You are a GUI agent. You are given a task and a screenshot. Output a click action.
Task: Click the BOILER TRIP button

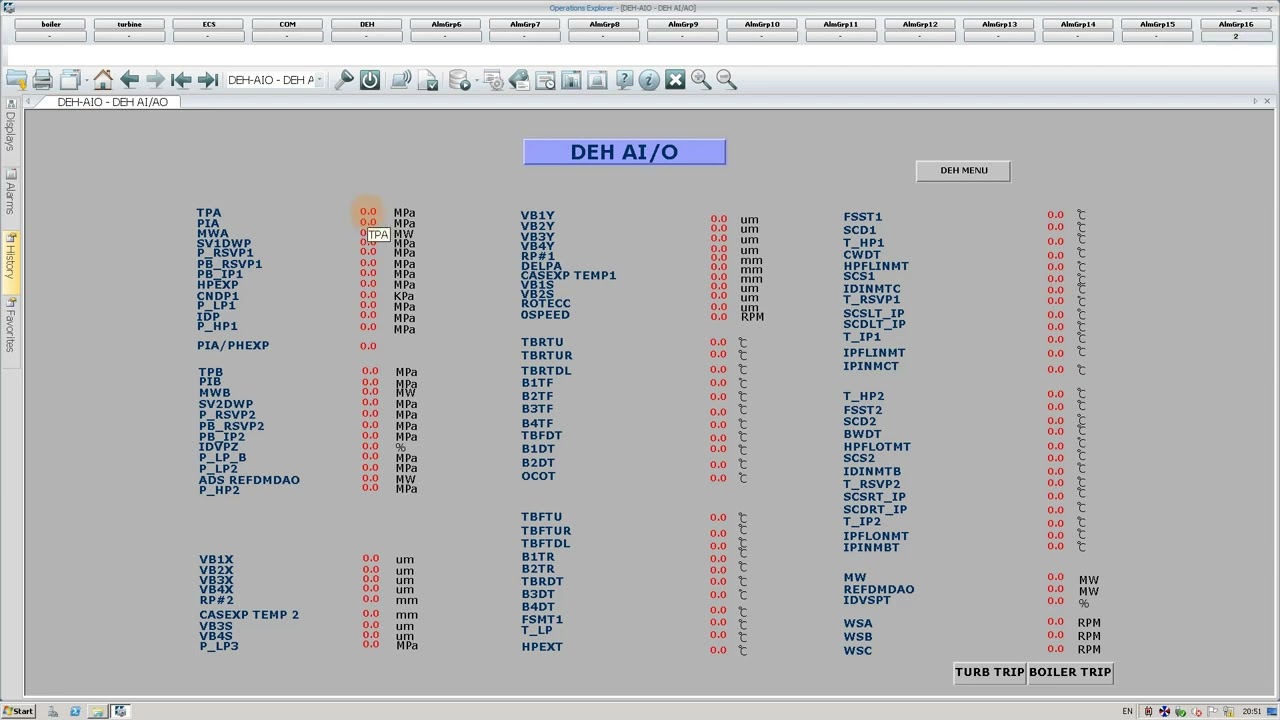click(x=1070, y=672)
